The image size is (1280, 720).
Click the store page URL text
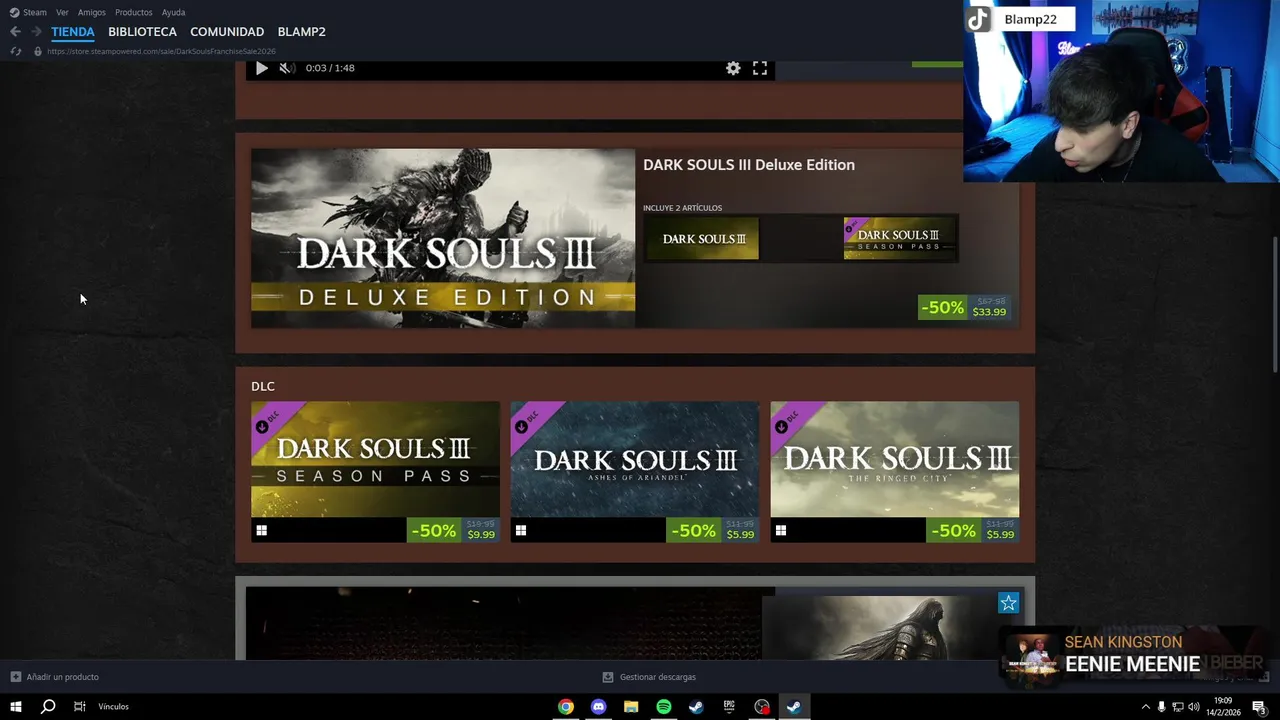click(161, 51)
